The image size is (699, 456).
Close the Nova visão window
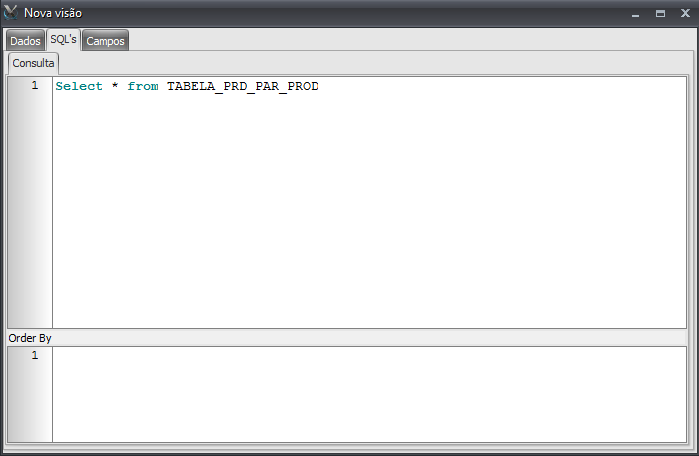[x=685, y=13]
